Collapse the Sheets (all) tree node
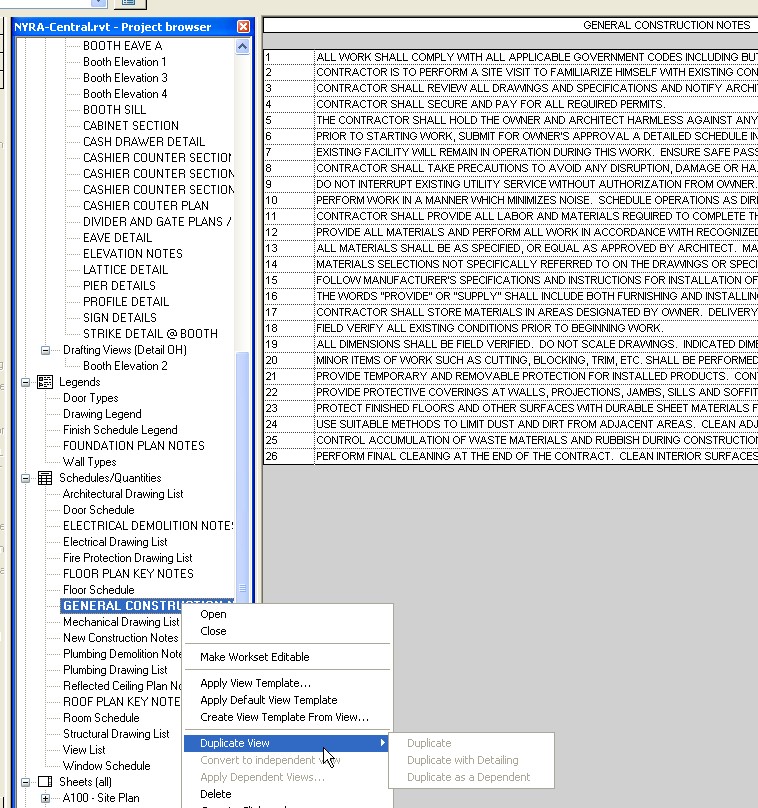 25,782
